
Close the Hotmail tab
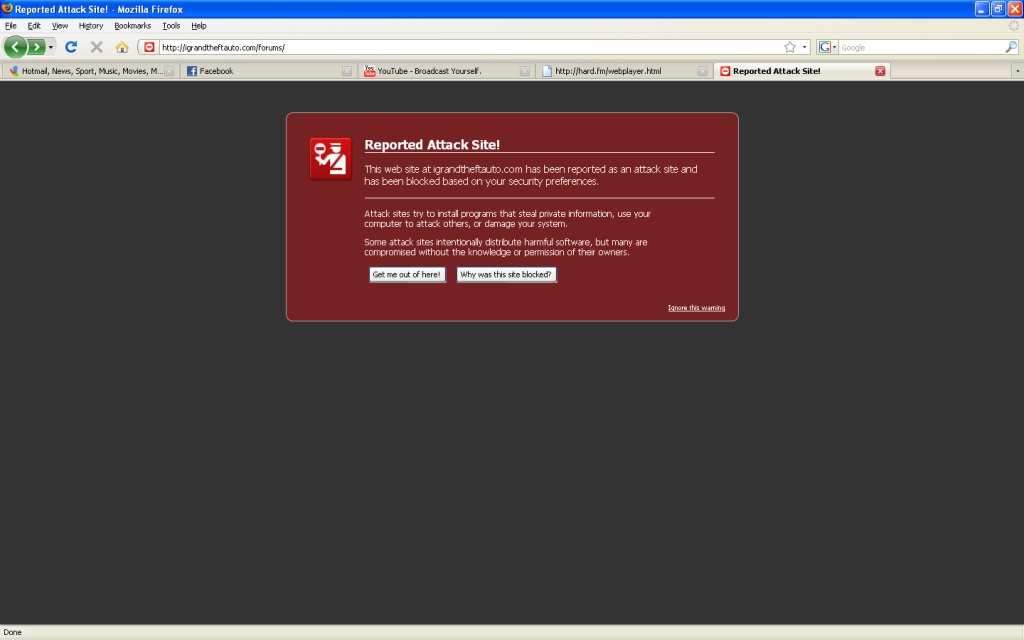169,71
